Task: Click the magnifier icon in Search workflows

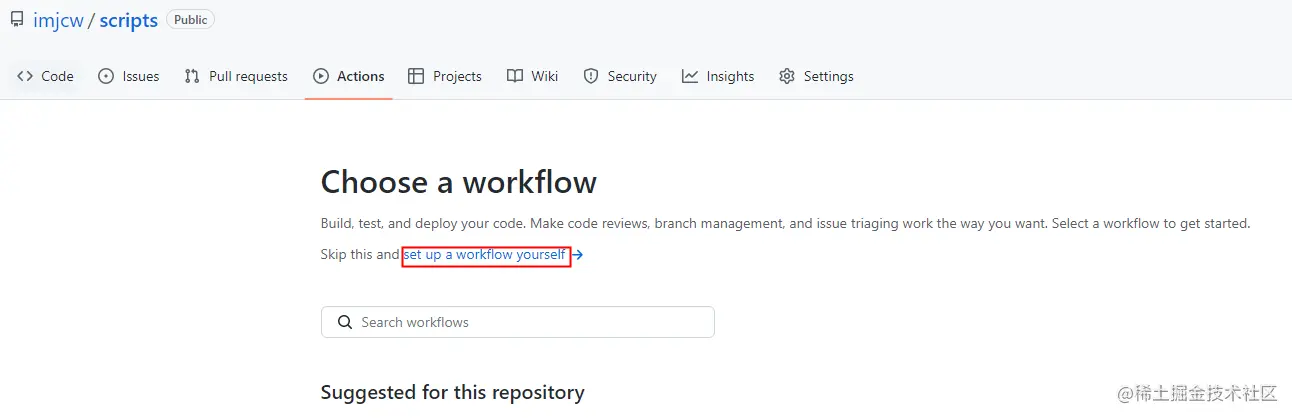Action: pyautogui.click(x=345, y=322)
